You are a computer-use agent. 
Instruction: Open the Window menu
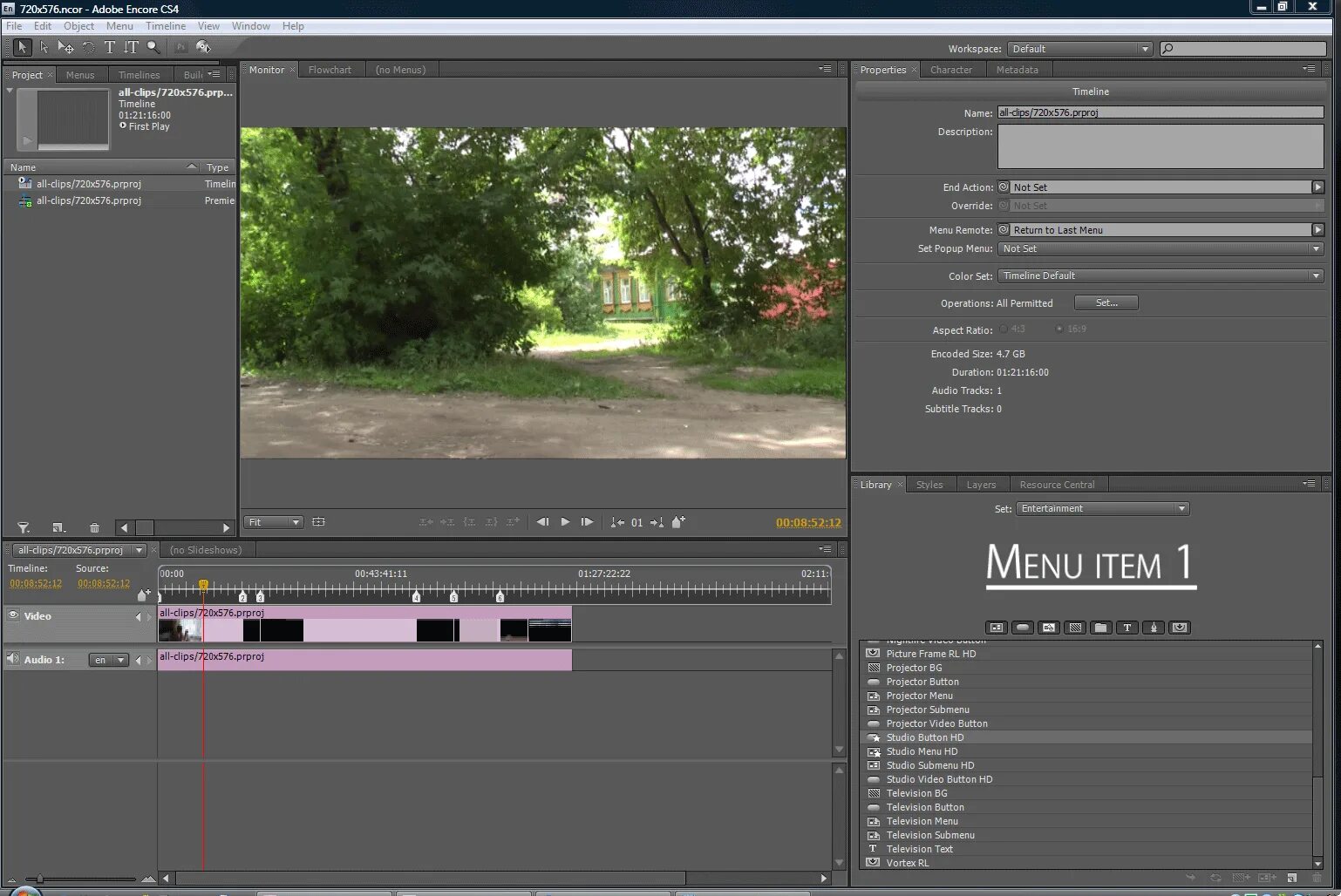(x=251, y=26)
